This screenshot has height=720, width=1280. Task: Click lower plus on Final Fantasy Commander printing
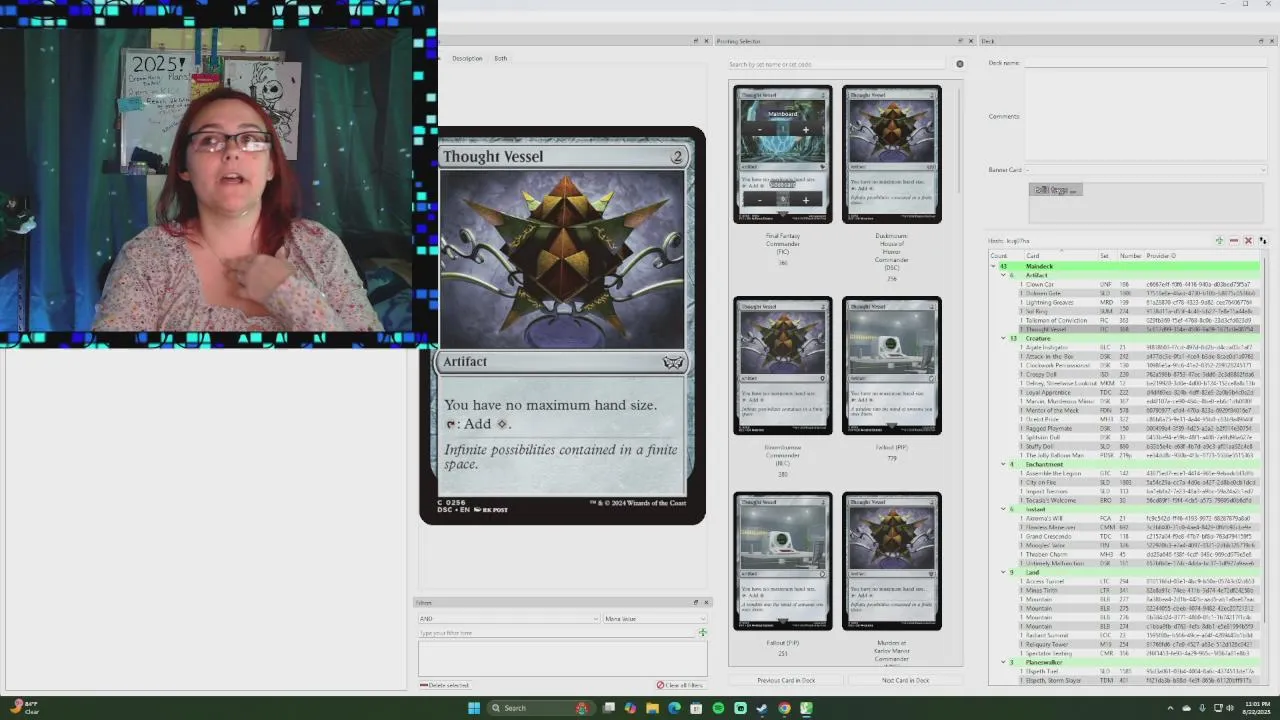pos(805,200)
